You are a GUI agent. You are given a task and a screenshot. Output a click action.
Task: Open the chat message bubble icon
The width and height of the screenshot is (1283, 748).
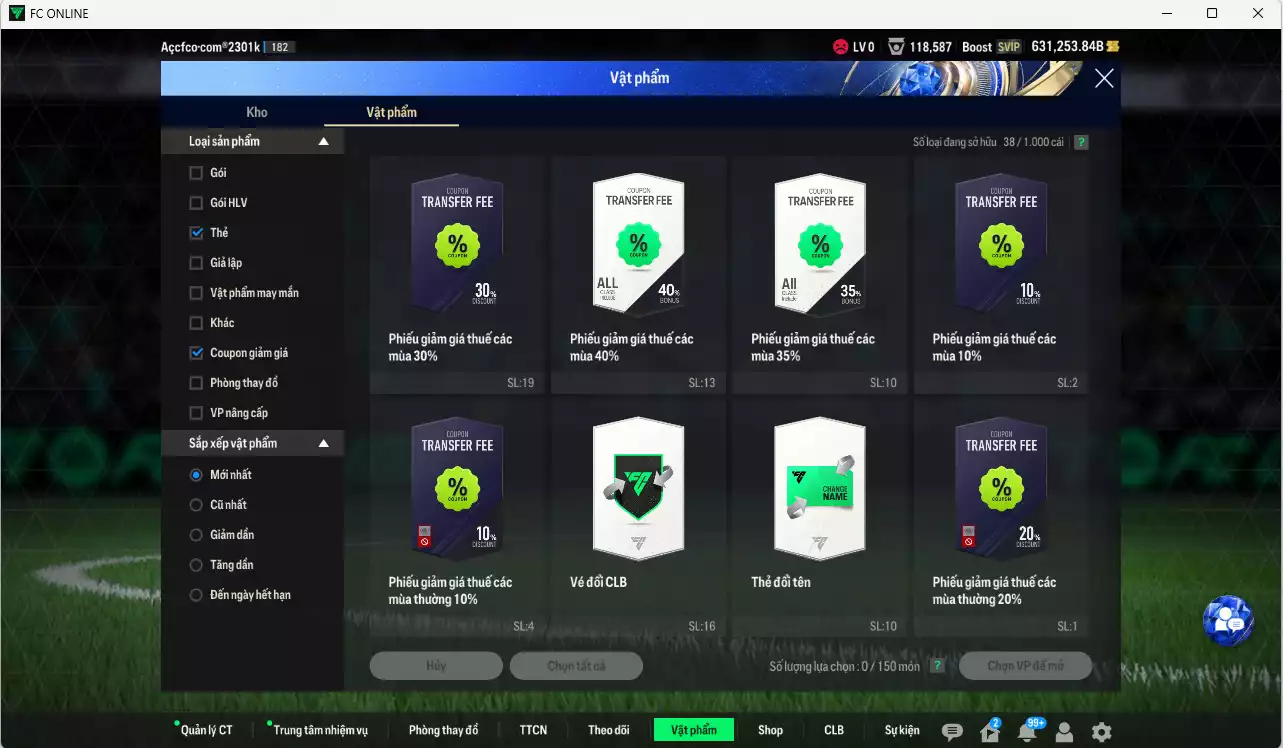pos(951,730)
